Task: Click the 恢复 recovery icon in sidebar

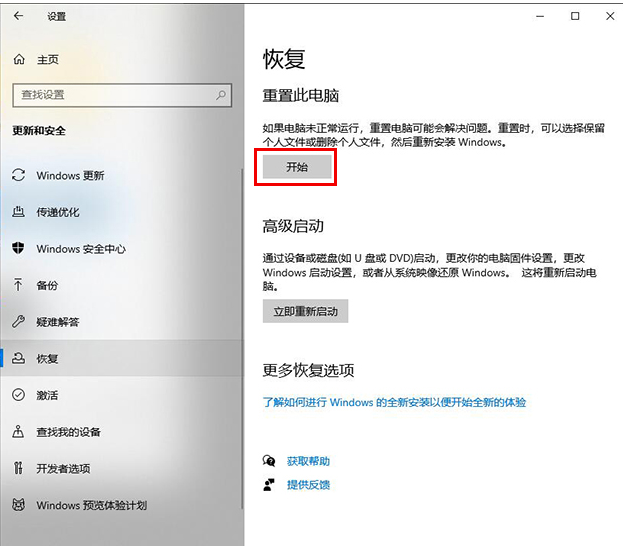Action: tap(18, 358)
